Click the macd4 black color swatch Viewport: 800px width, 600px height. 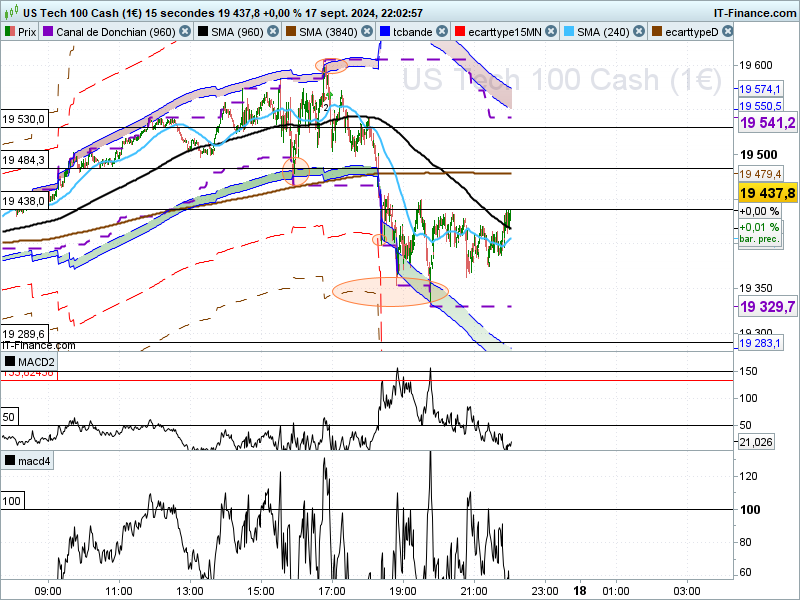coord(10,461)
